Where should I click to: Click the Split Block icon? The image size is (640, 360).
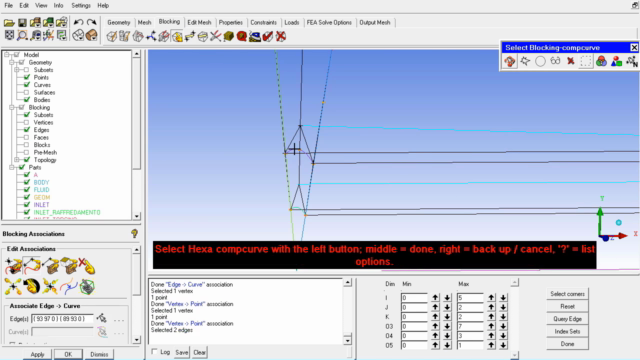[x=124, y=36]
